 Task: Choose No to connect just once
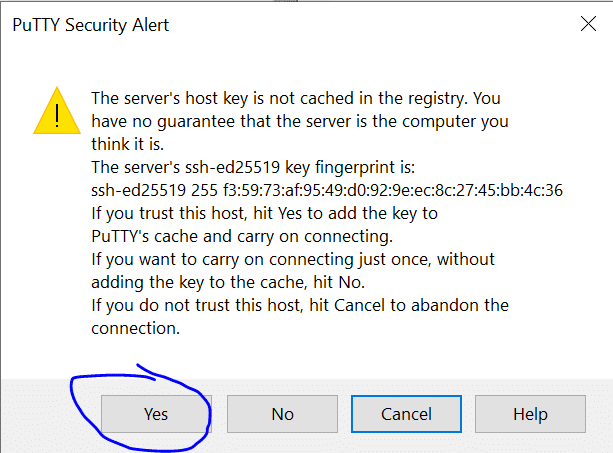282,414
